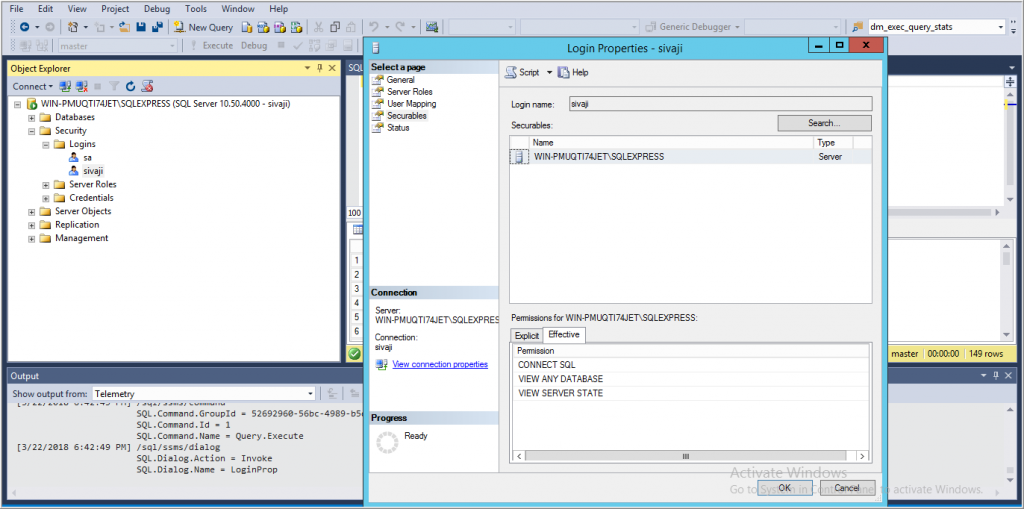The width and height of the screenshot is (1024, 509).
Task: Click the Output panel pushpin icon
Action: [997, 376]
